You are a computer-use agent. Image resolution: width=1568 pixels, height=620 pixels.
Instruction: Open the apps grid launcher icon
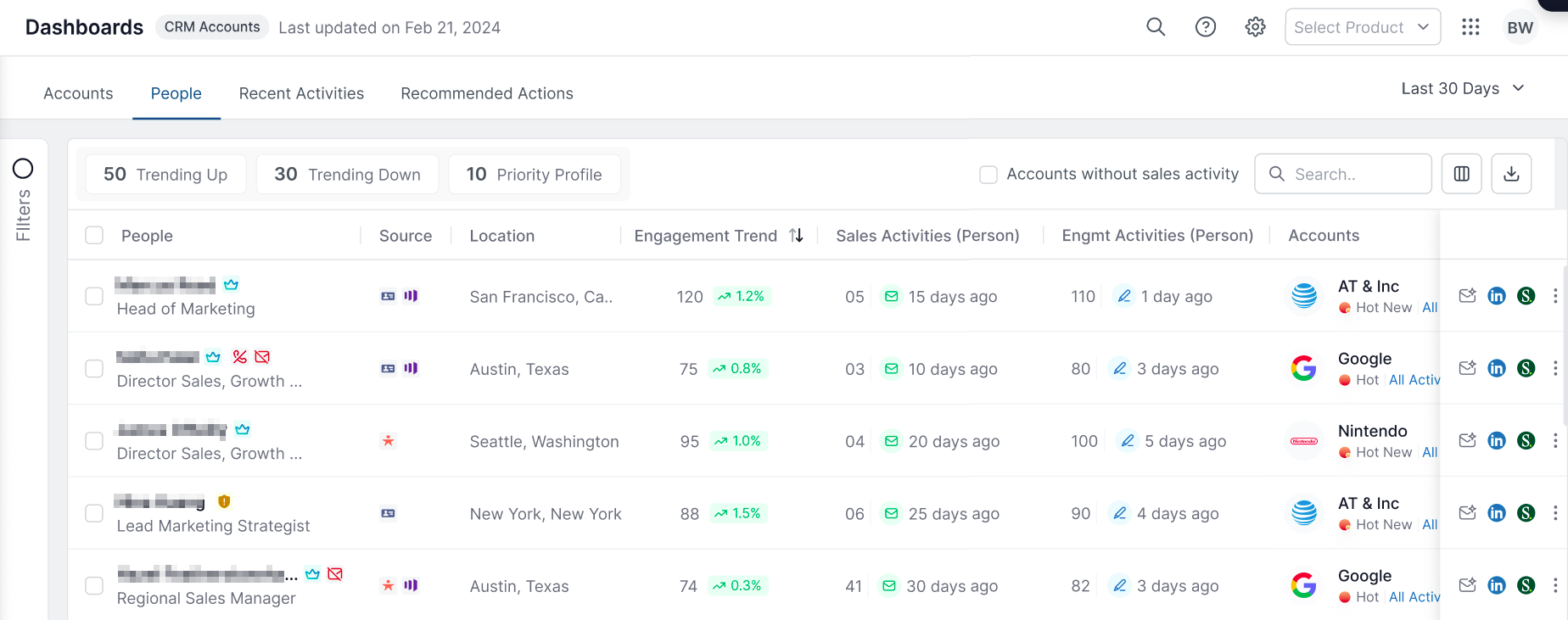(1470, 27)
